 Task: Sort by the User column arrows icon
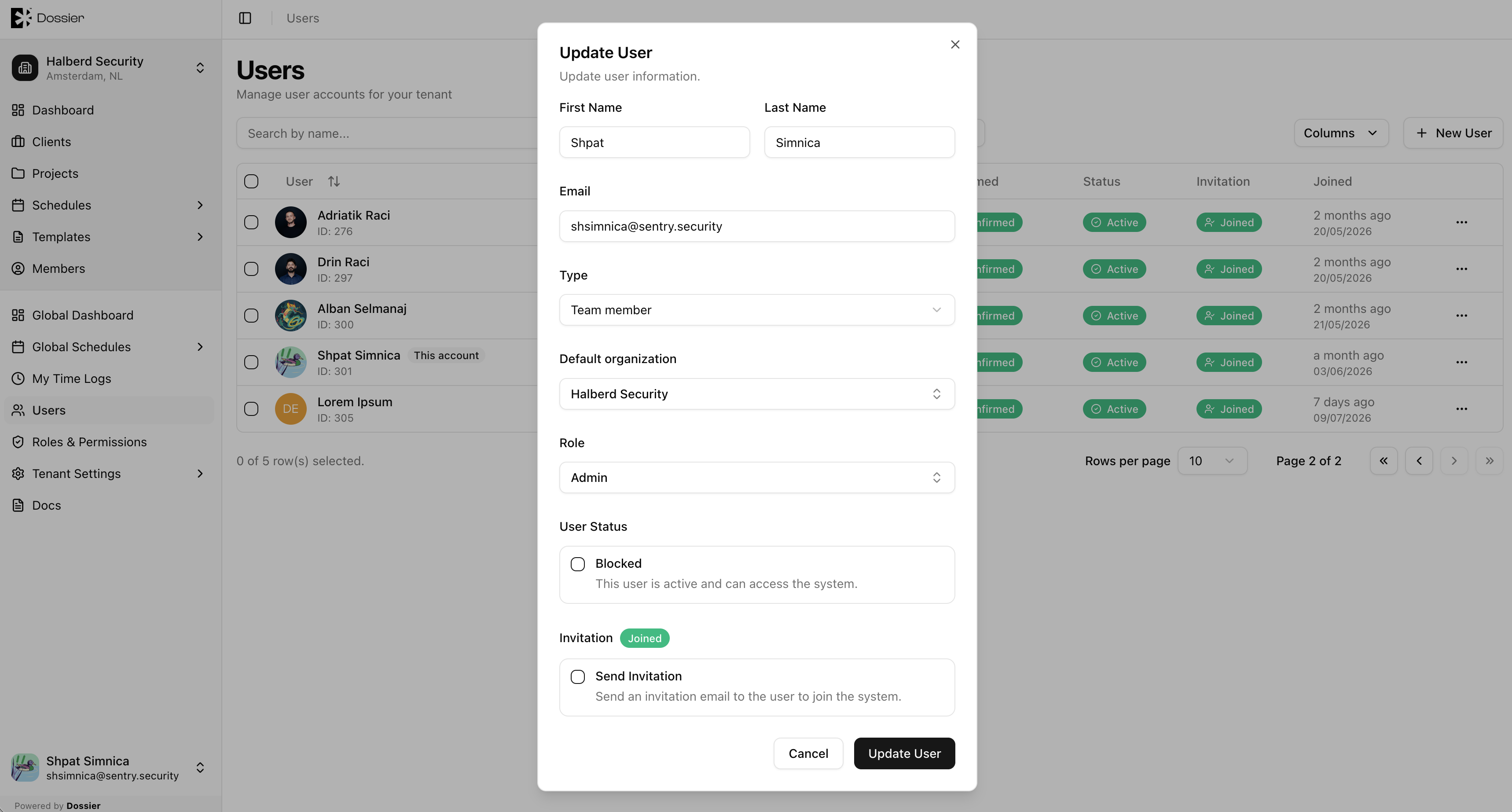pos(334,181)
